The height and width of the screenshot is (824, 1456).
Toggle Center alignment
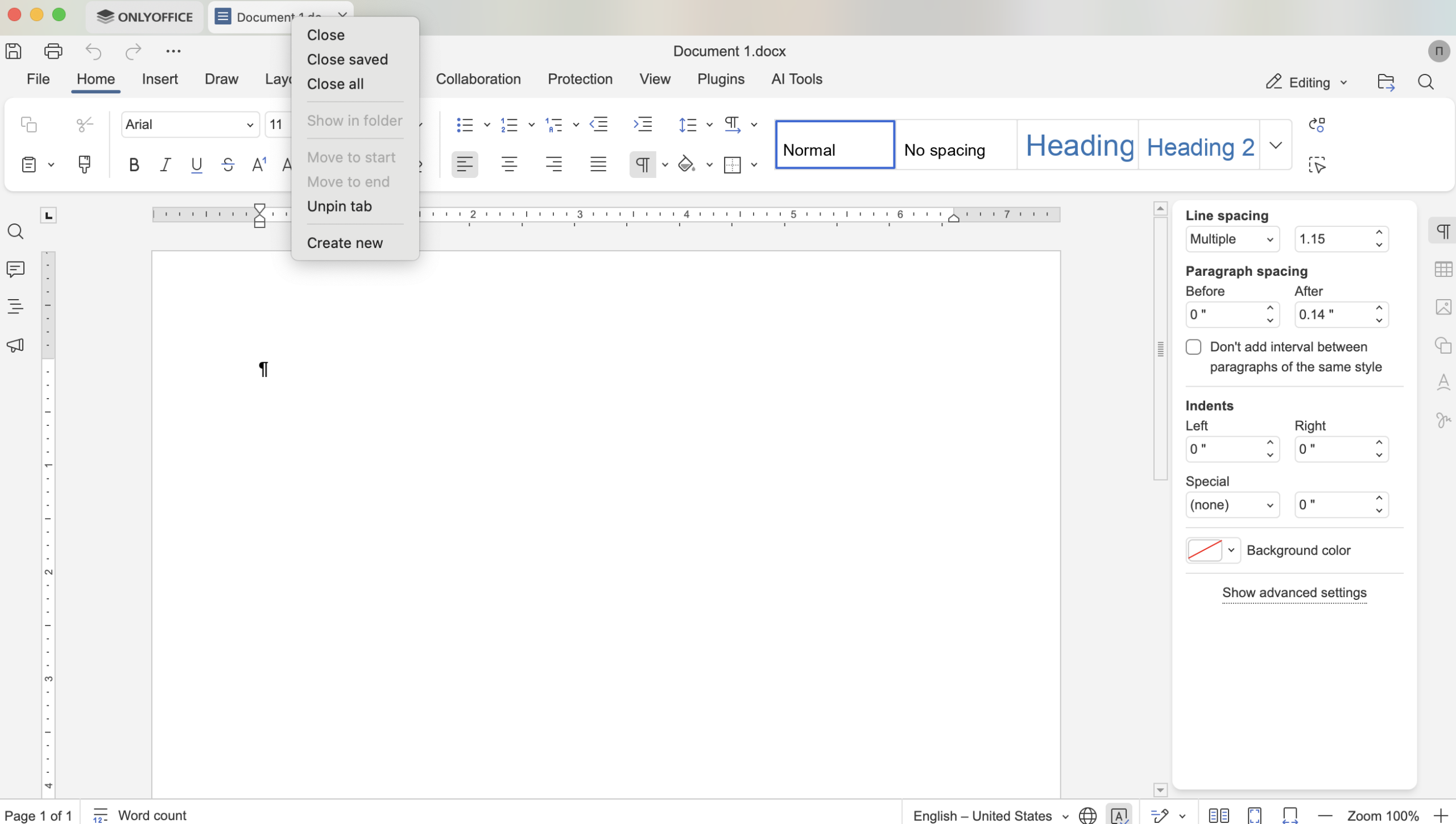509,165
